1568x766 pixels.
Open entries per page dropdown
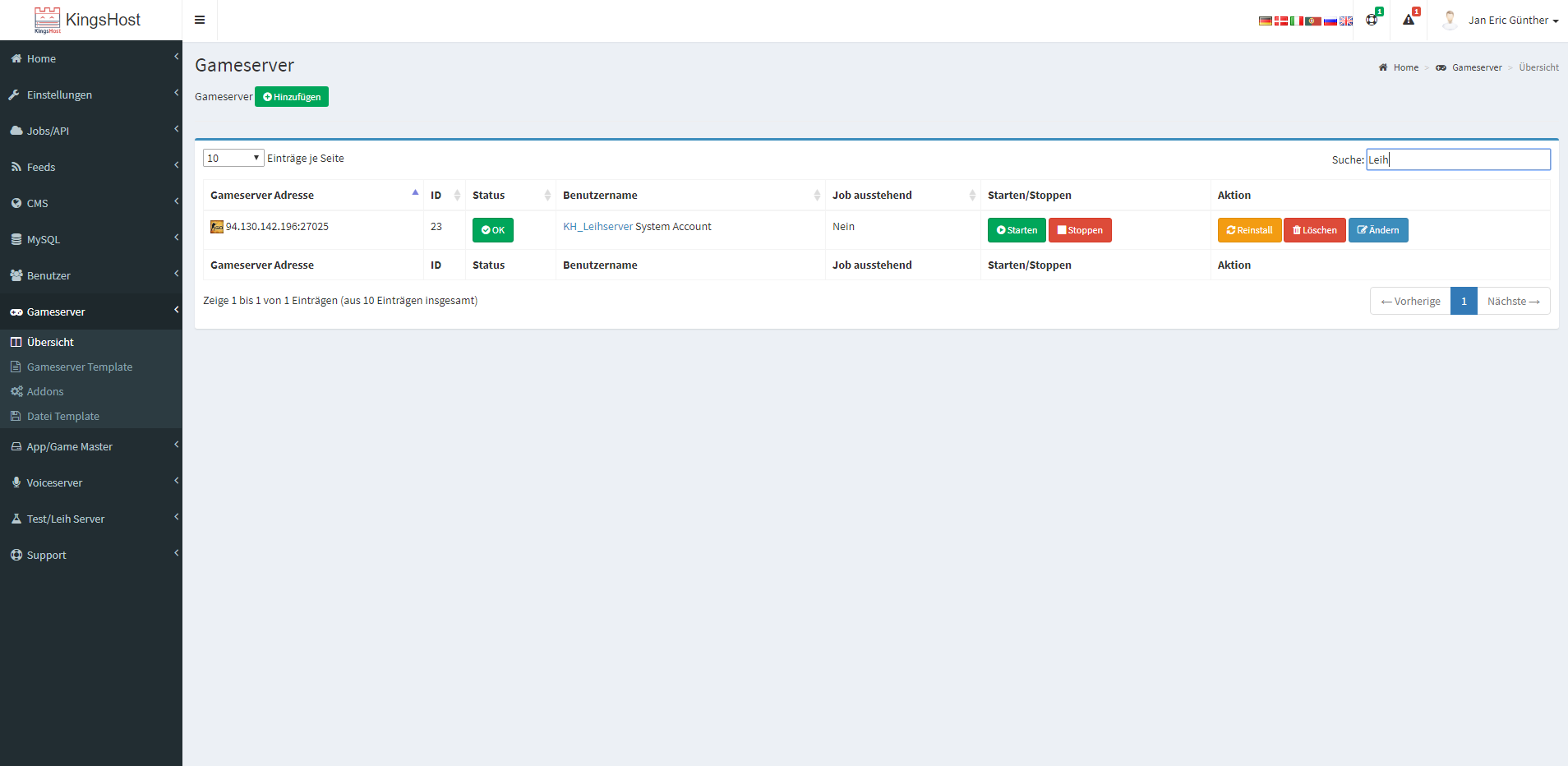click(233, 158)
